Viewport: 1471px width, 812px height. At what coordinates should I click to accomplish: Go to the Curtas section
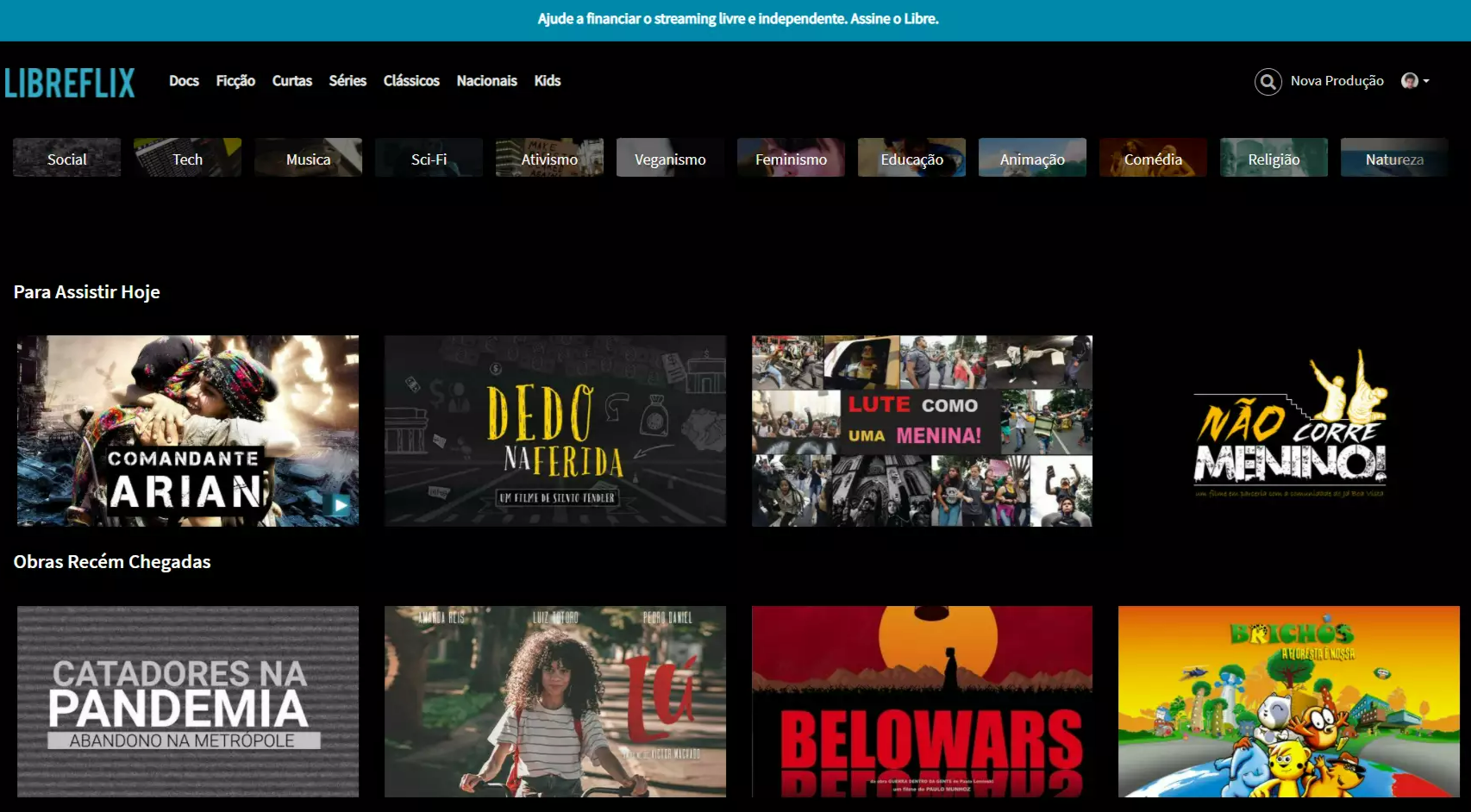pyautogui.click(x=292, y=81)
